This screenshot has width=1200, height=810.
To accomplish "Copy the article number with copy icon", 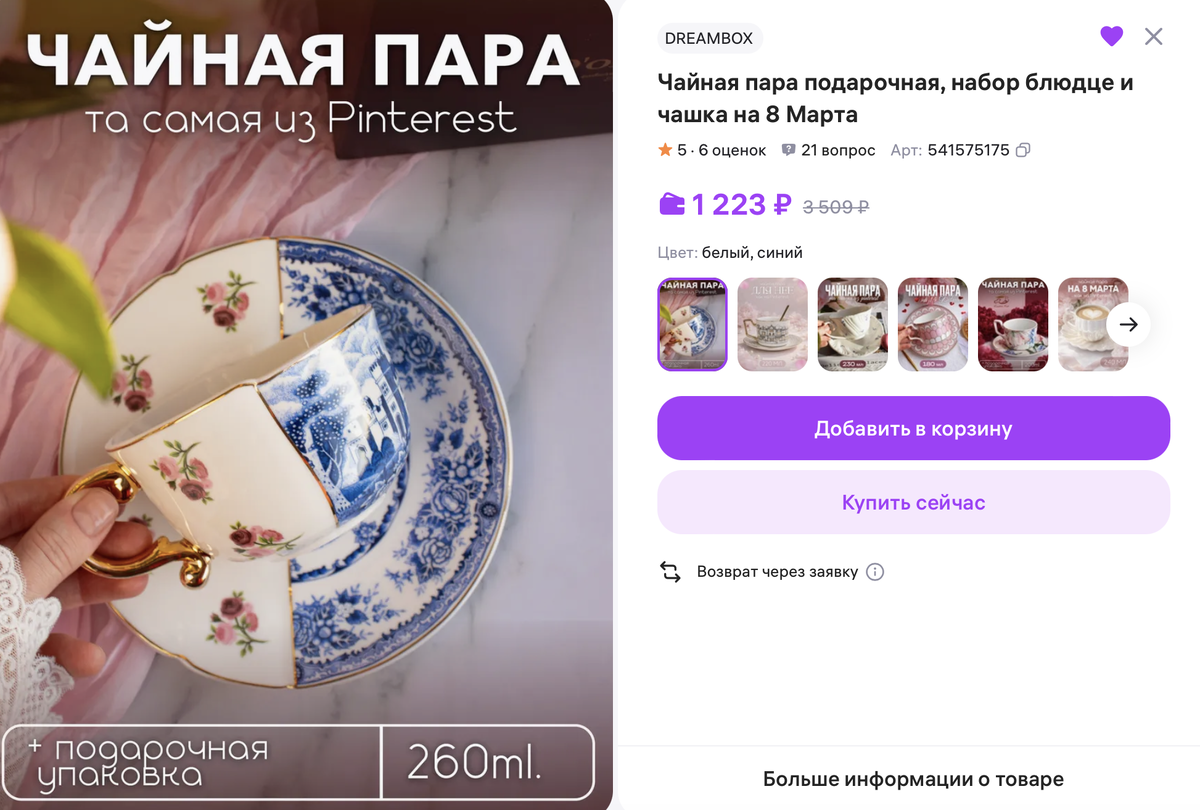I will (x=1022, y=150).
